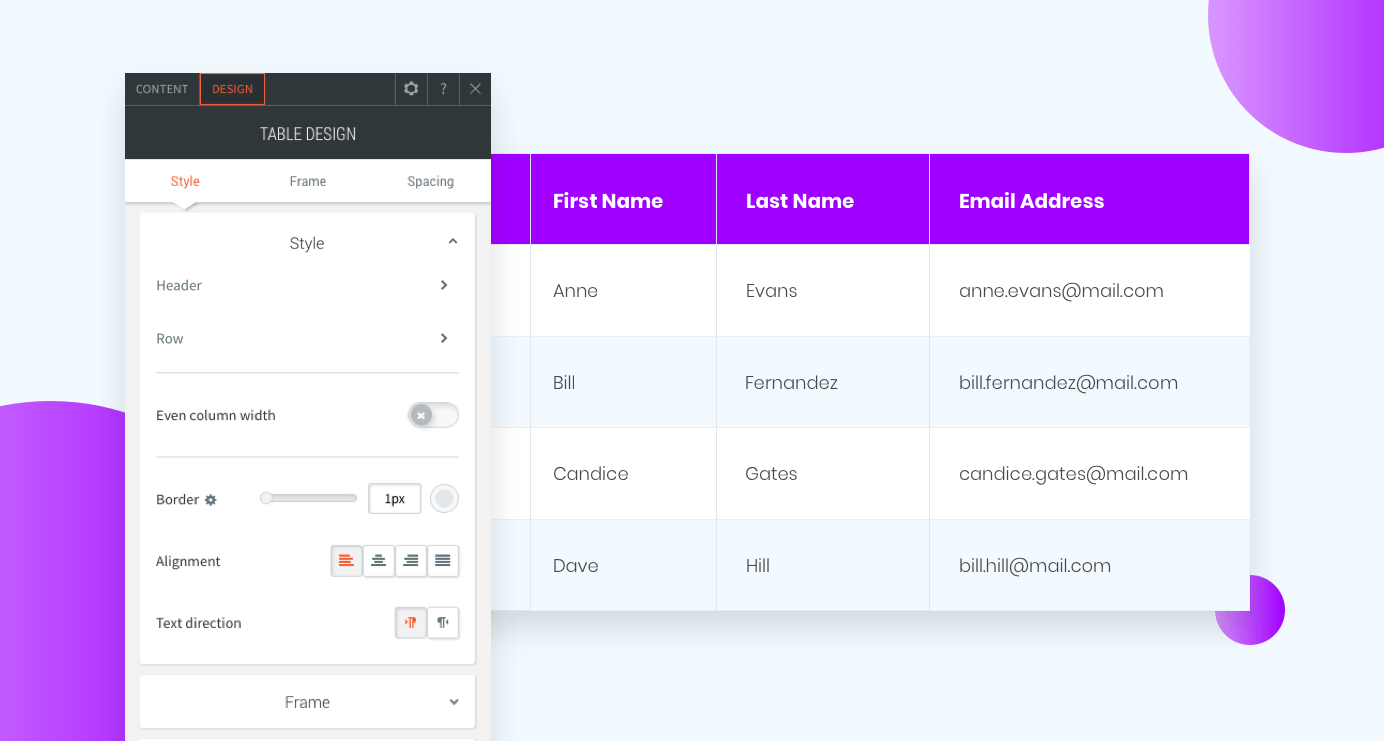Expand the Frame section
The width and height of the screenshot is (1384, 741).
click(x=307, y=702)
